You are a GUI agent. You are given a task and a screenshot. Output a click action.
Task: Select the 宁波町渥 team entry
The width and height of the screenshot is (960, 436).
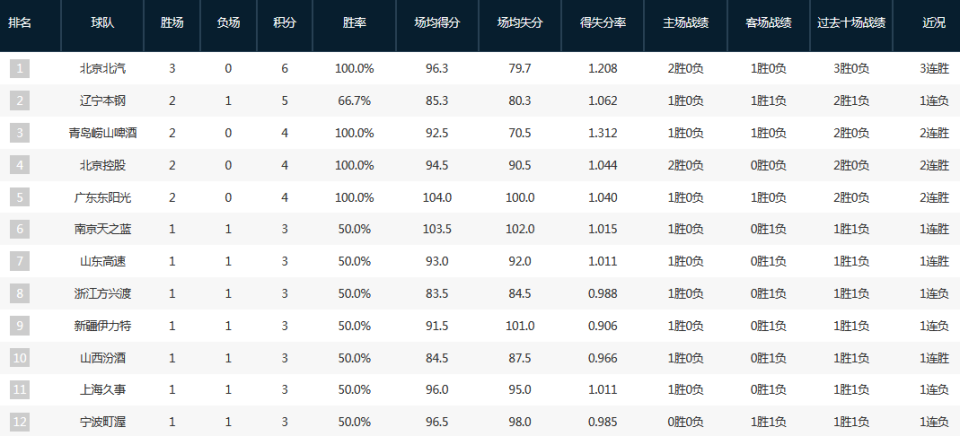coord(105,422)
